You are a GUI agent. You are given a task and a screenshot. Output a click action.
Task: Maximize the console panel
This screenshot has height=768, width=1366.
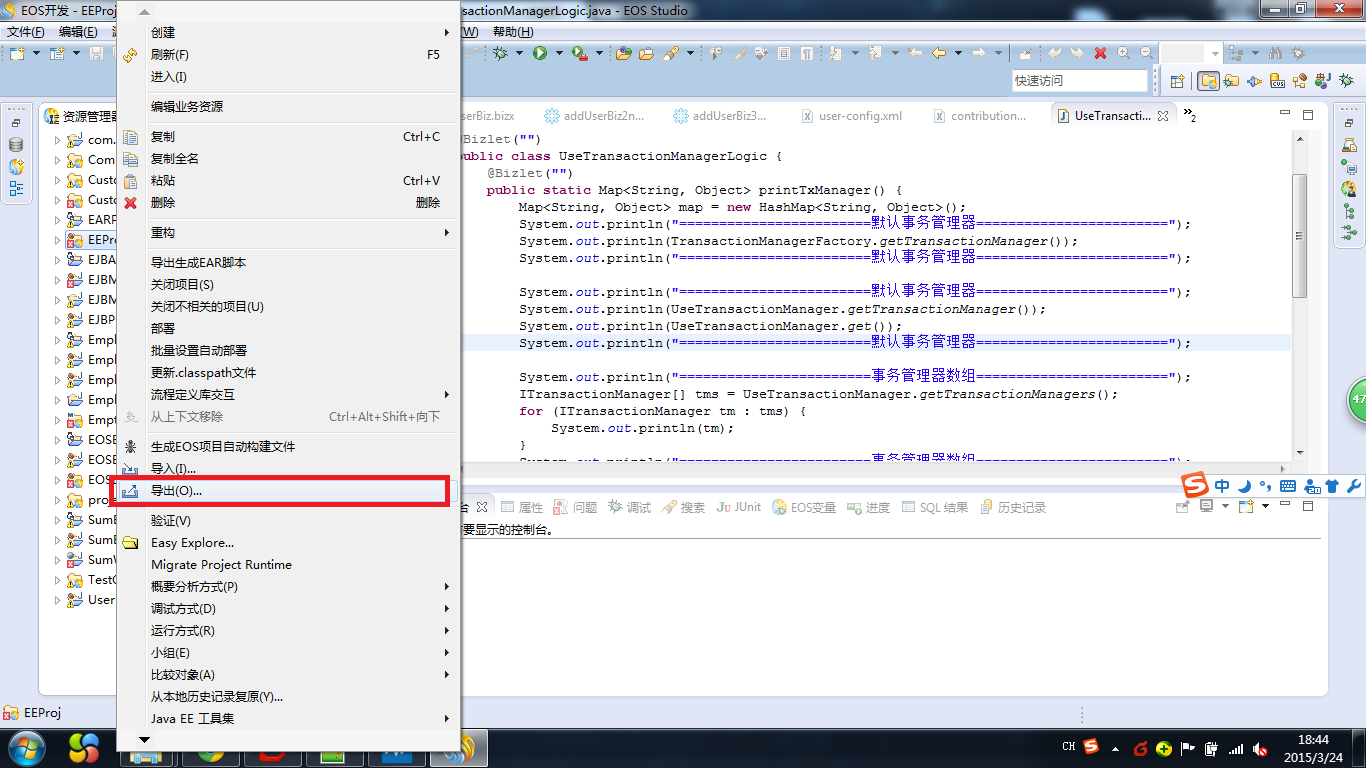(1307, 507)
